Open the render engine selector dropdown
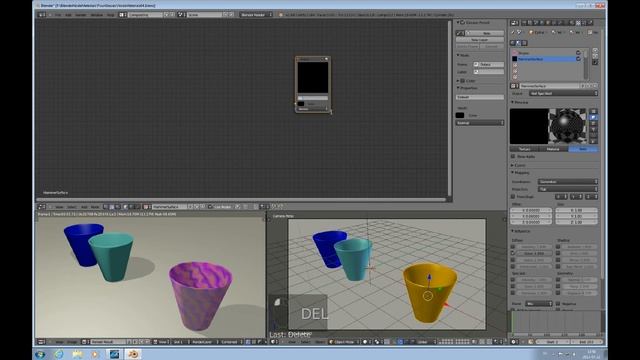Viewport: 640px width, 360px height. pyautogui.click(x=256, y=15)
